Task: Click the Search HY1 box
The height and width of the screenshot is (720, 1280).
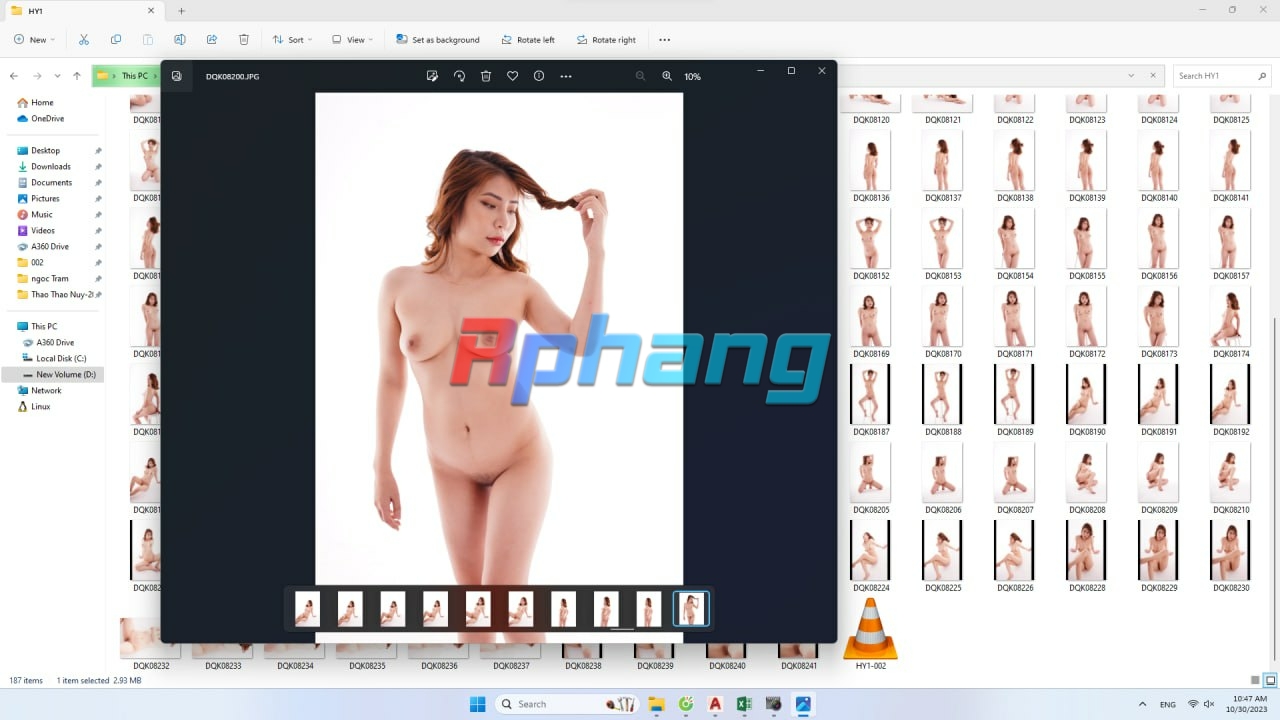Action: click(1220, 76)
